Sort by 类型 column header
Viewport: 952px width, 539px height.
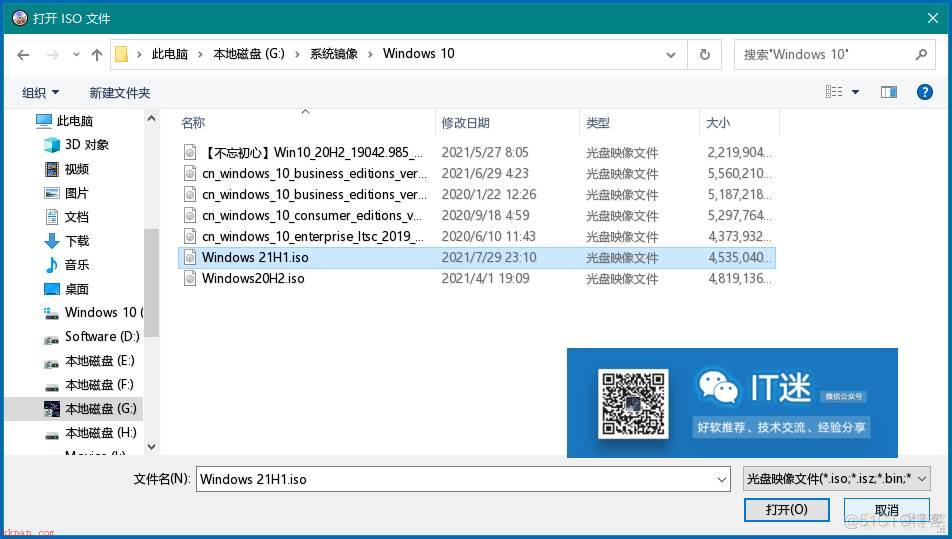pyautogui.click(x=597, y=123)
